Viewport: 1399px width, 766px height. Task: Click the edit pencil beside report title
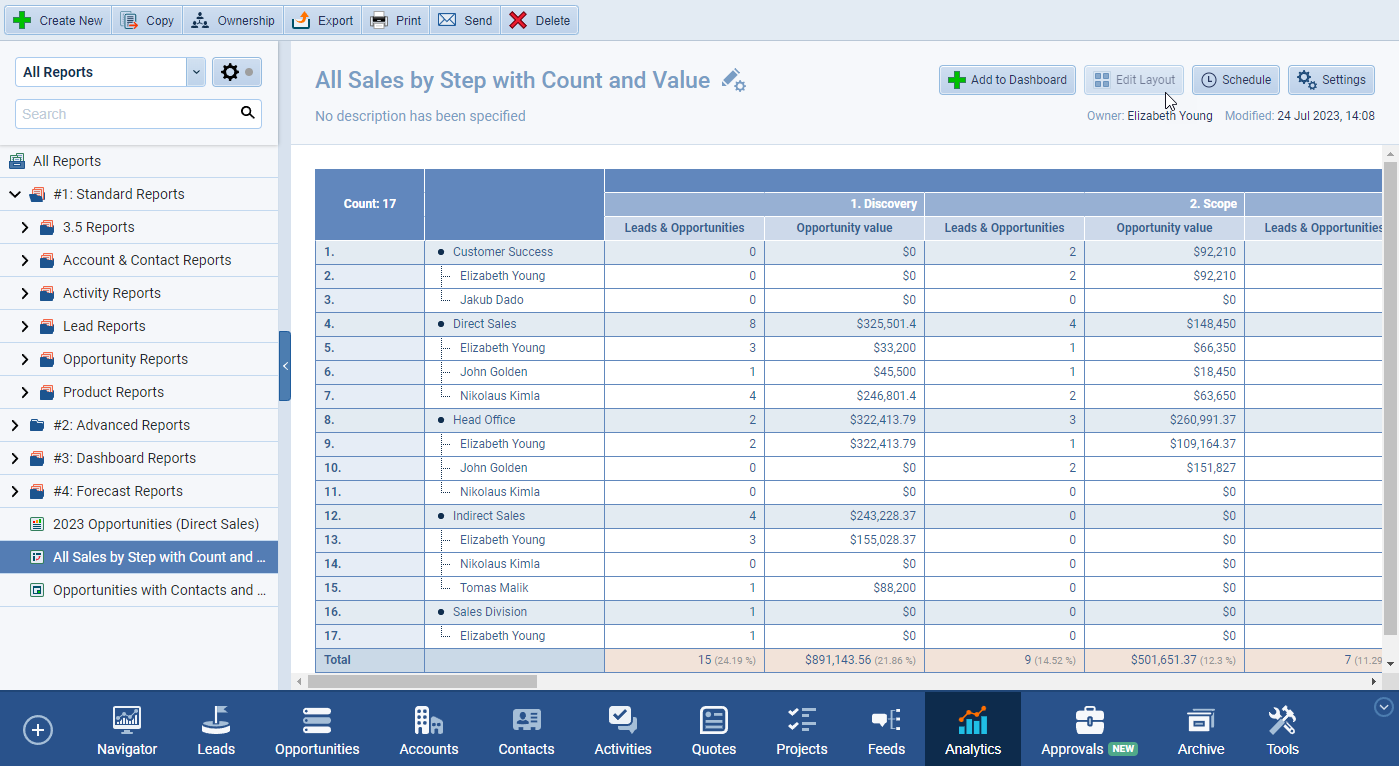click(733, 81)
